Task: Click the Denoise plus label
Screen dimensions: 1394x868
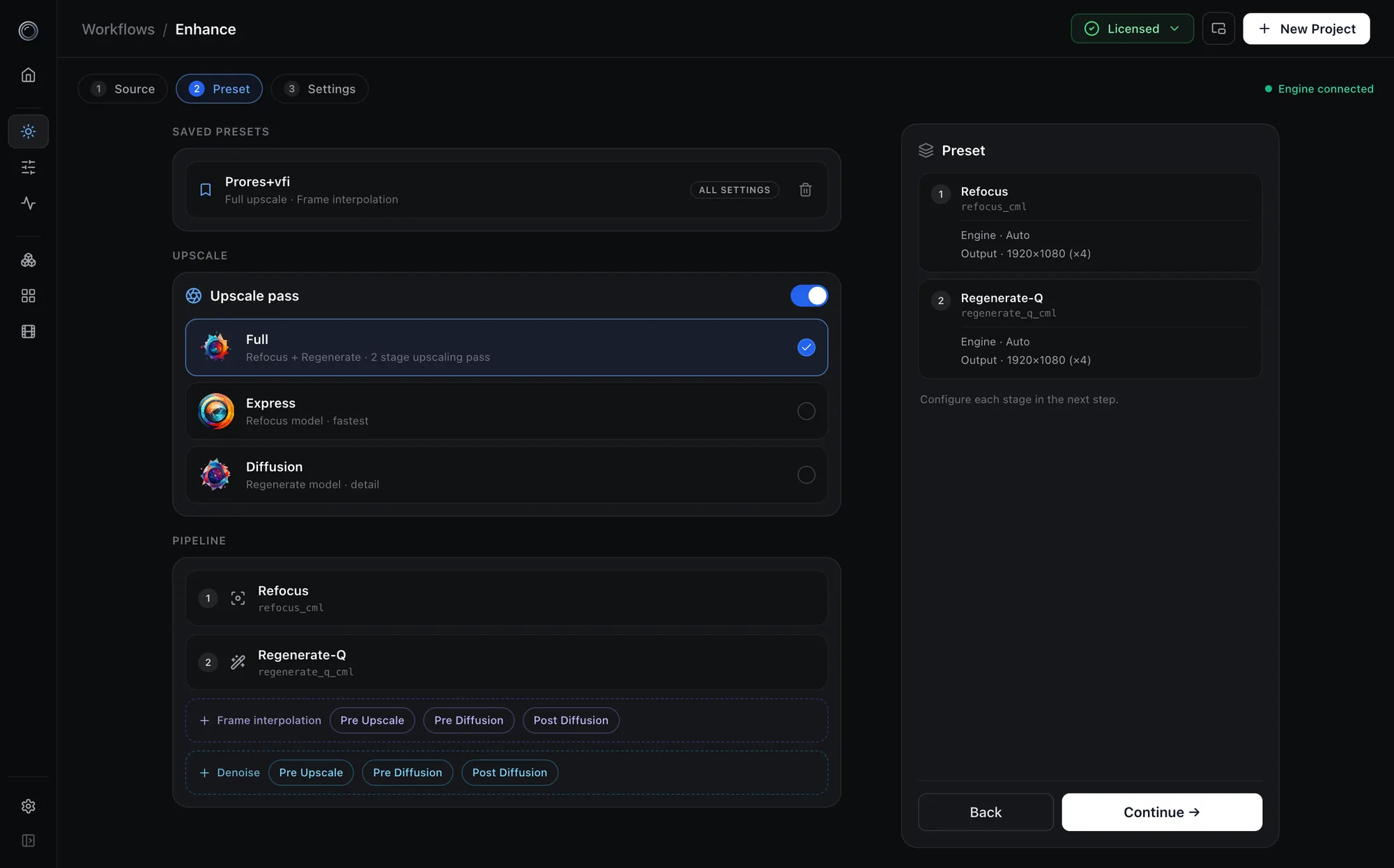Action: (230, 773)
